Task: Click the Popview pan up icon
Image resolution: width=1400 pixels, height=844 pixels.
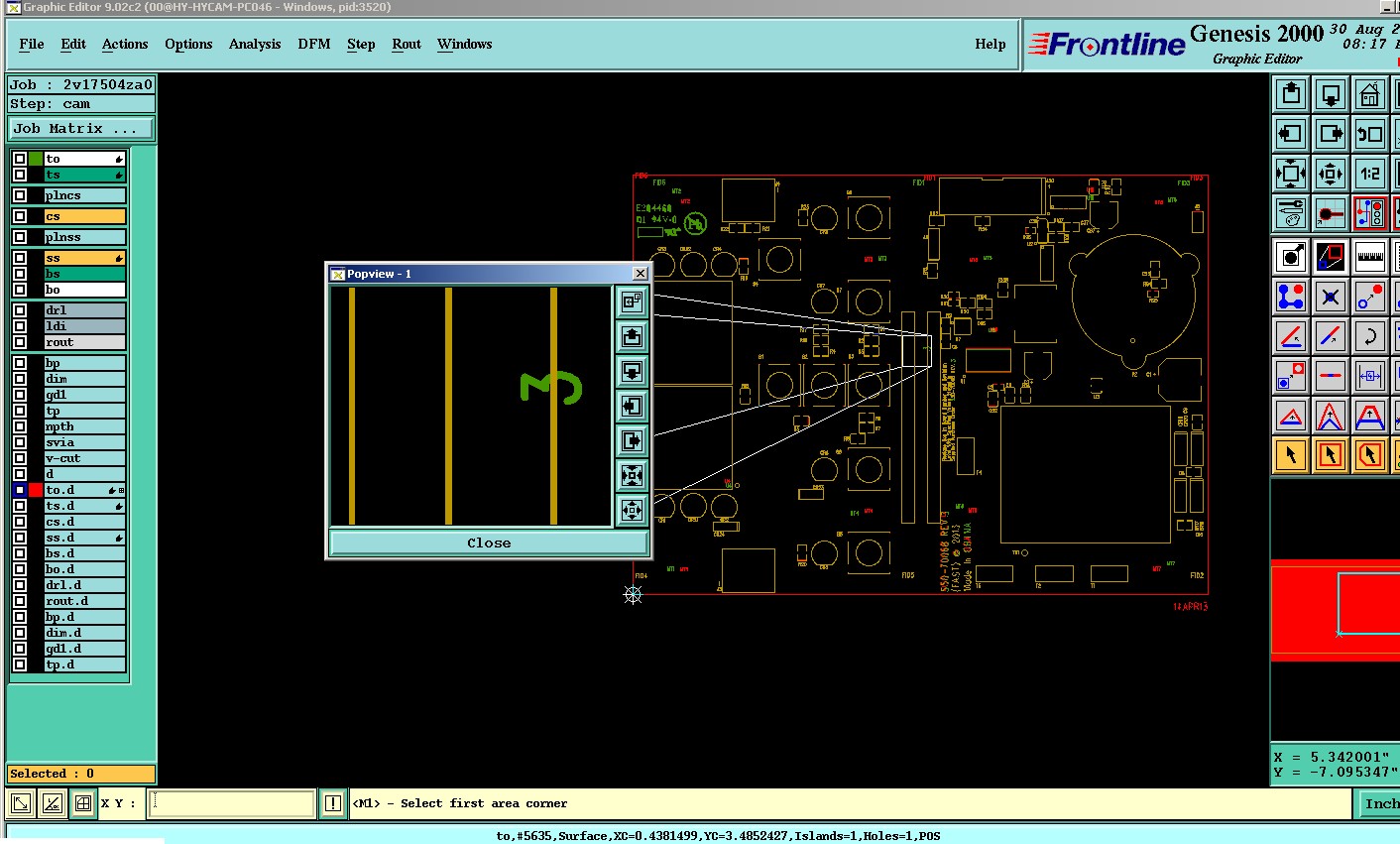Action: [632, 336]
